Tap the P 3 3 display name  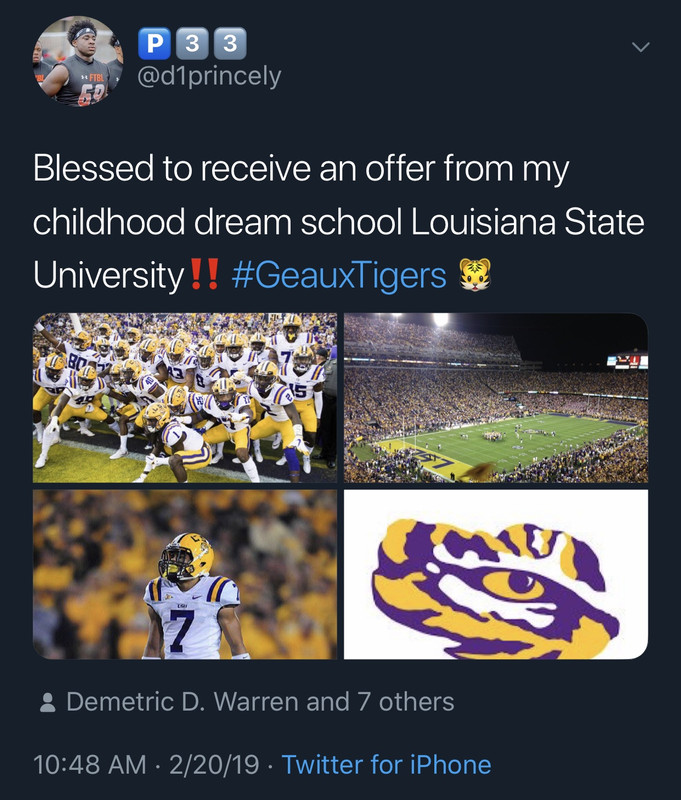pos(192,43)
